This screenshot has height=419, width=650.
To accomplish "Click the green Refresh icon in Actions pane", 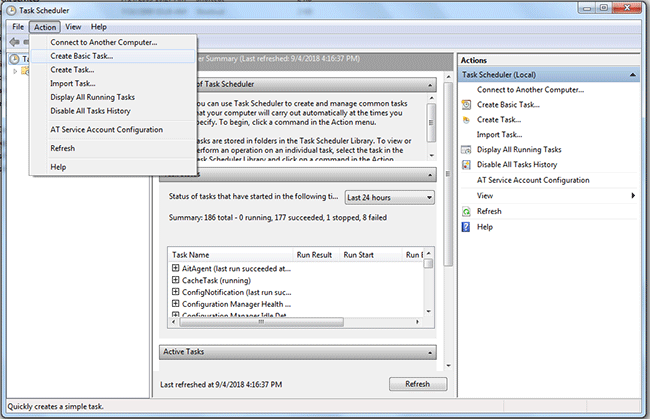I will [467, 212].
